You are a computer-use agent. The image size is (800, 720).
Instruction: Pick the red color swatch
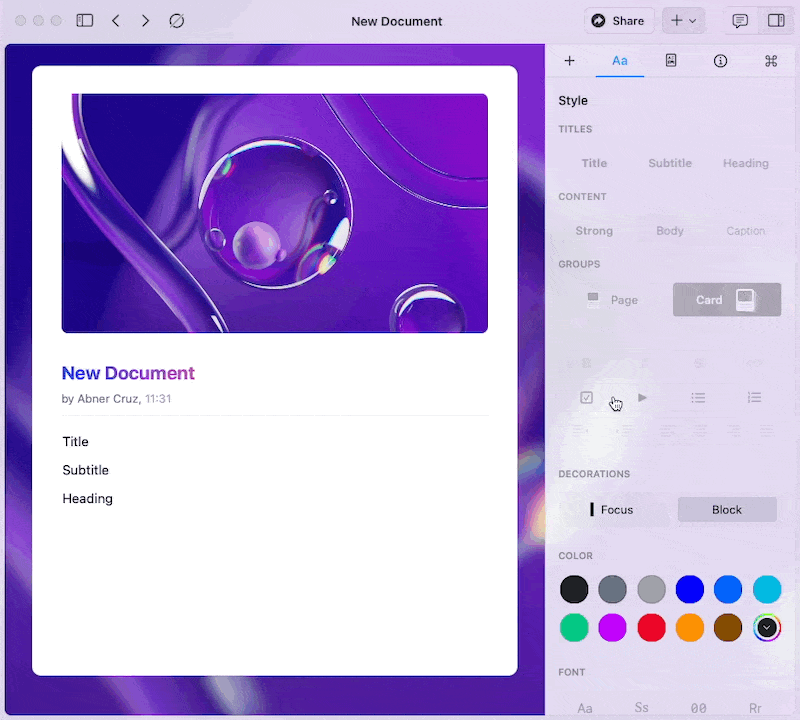[651, 628]
